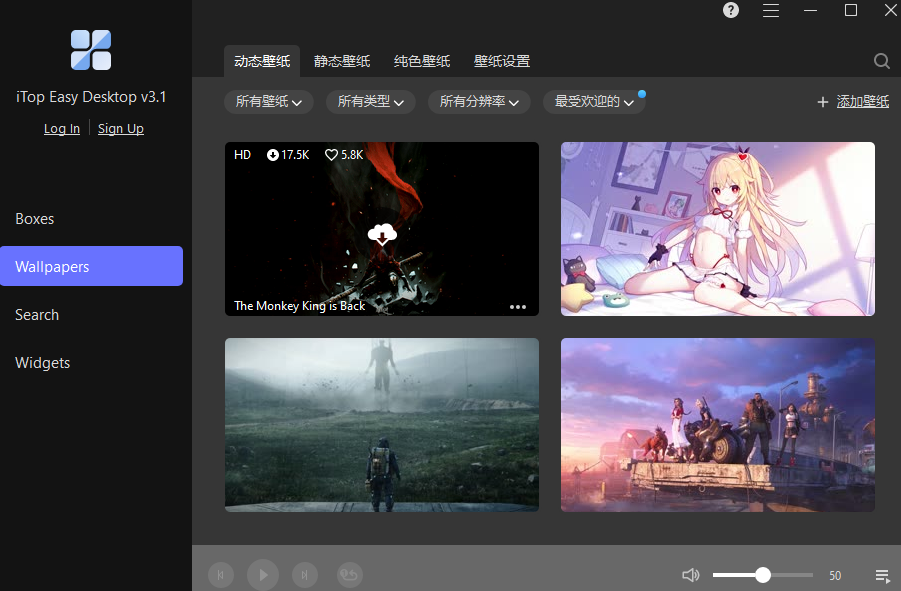Download The Monkey King wallpaper via cloud icon
This screenshot has height=591, width=901.
[x=382, y=234]
